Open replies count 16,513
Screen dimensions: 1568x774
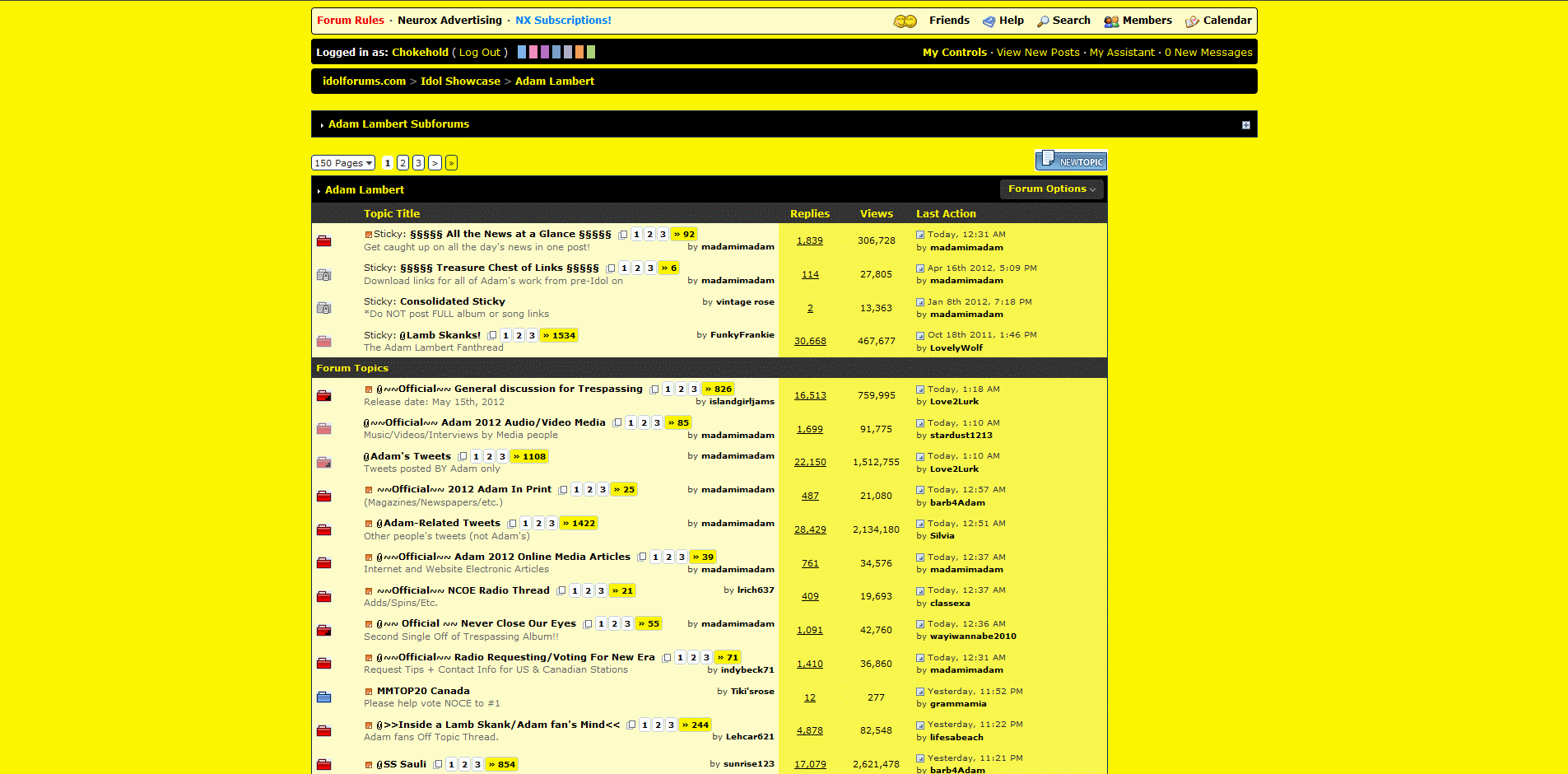pos(810,396)
